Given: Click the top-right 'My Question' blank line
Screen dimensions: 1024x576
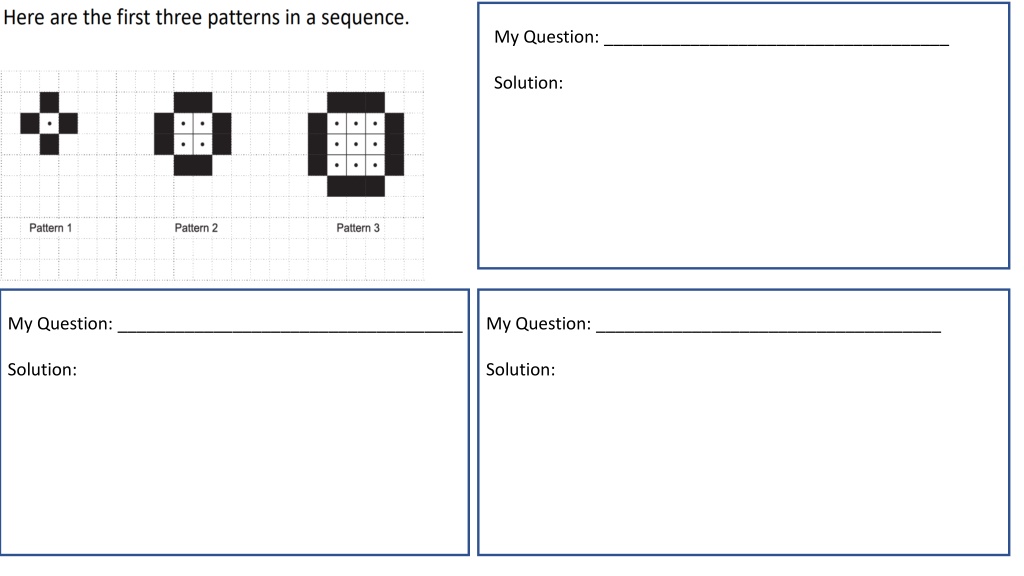Looking at the screenshot, I should click(776, 43).
